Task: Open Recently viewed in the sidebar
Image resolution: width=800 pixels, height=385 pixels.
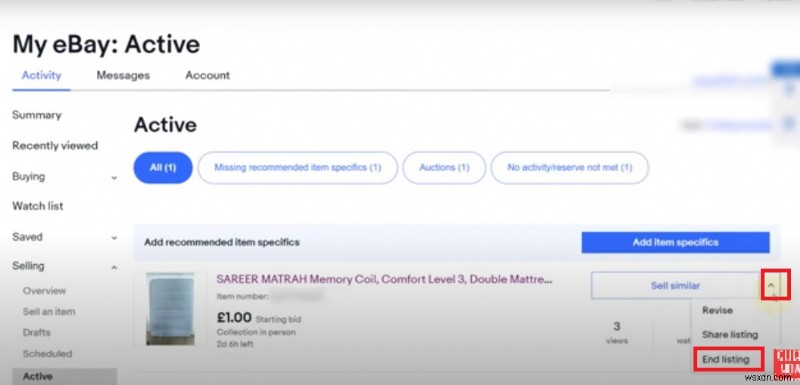Action: 55,146
